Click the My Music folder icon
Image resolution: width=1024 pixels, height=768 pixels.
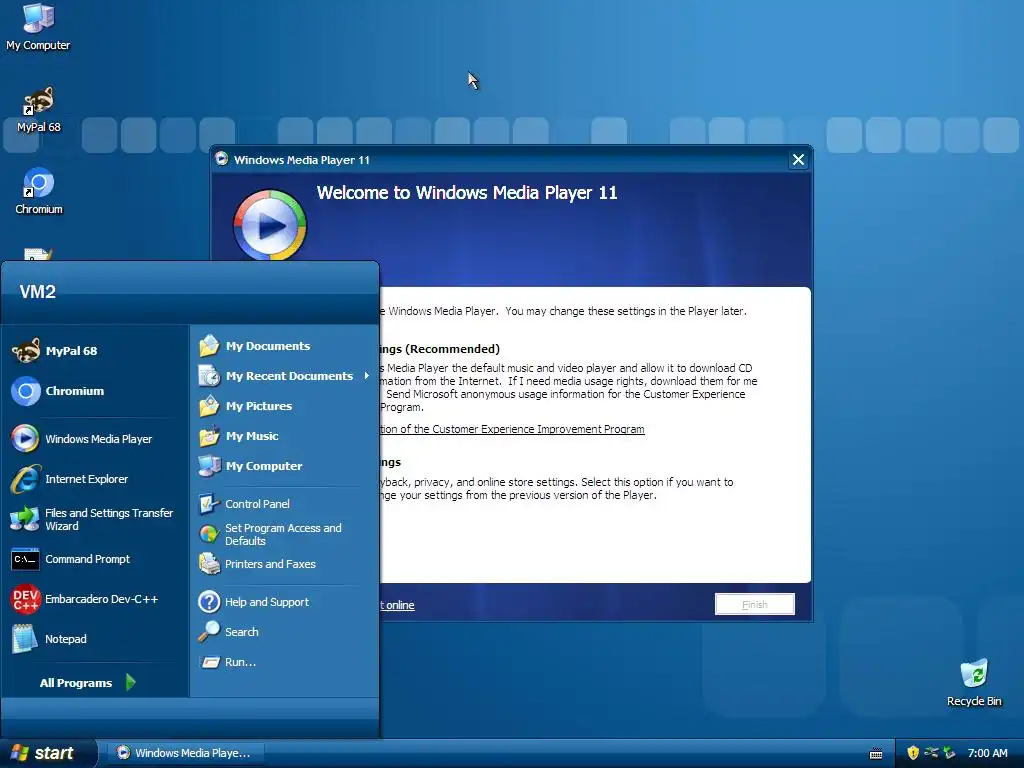(x=209, y=436)
